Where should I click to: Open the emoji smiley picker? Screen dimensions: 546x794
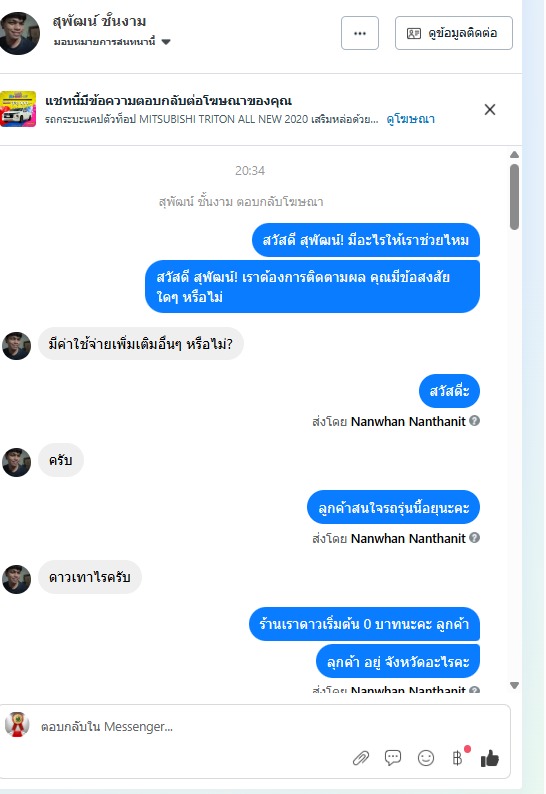click(425, 758)
